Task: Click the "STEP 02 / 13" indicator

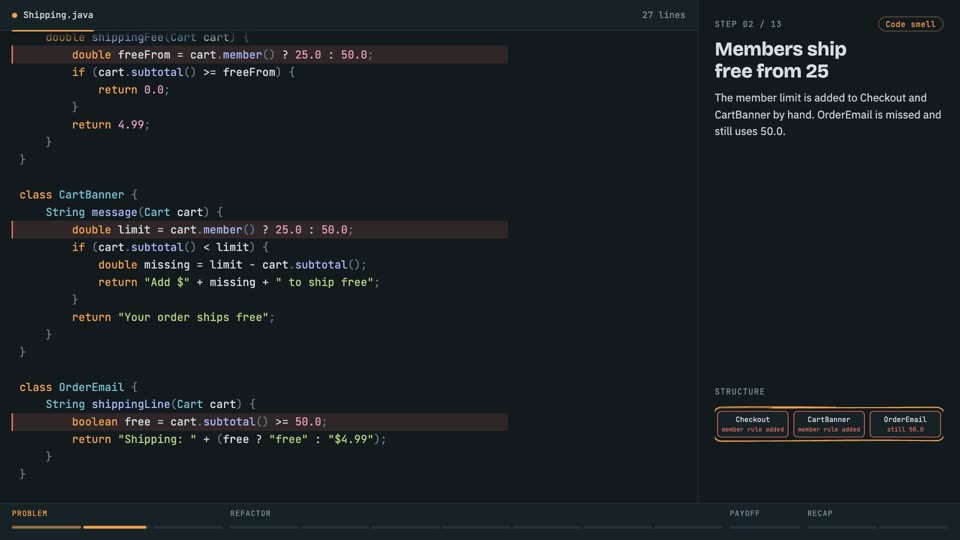Action: coord(748,24)
